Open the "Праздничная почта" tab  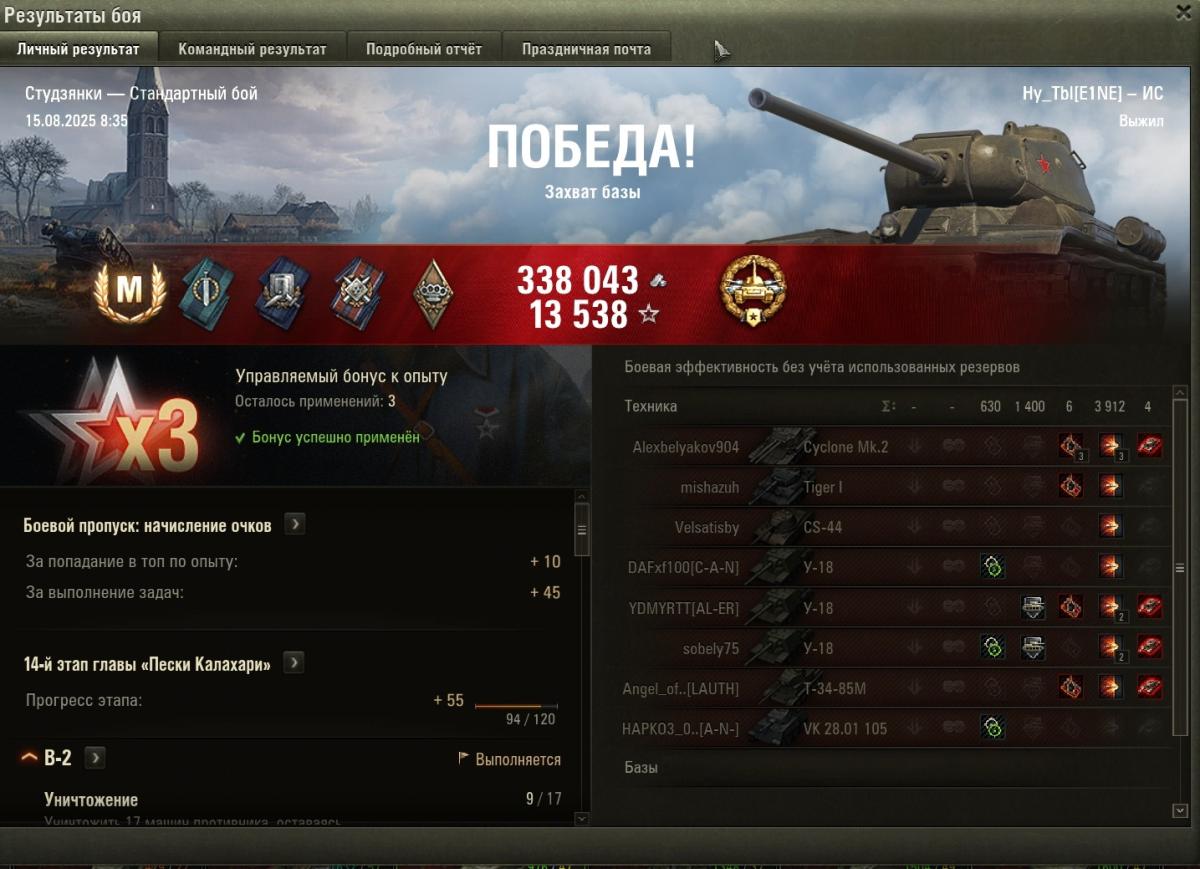click(x=586, y=49)
